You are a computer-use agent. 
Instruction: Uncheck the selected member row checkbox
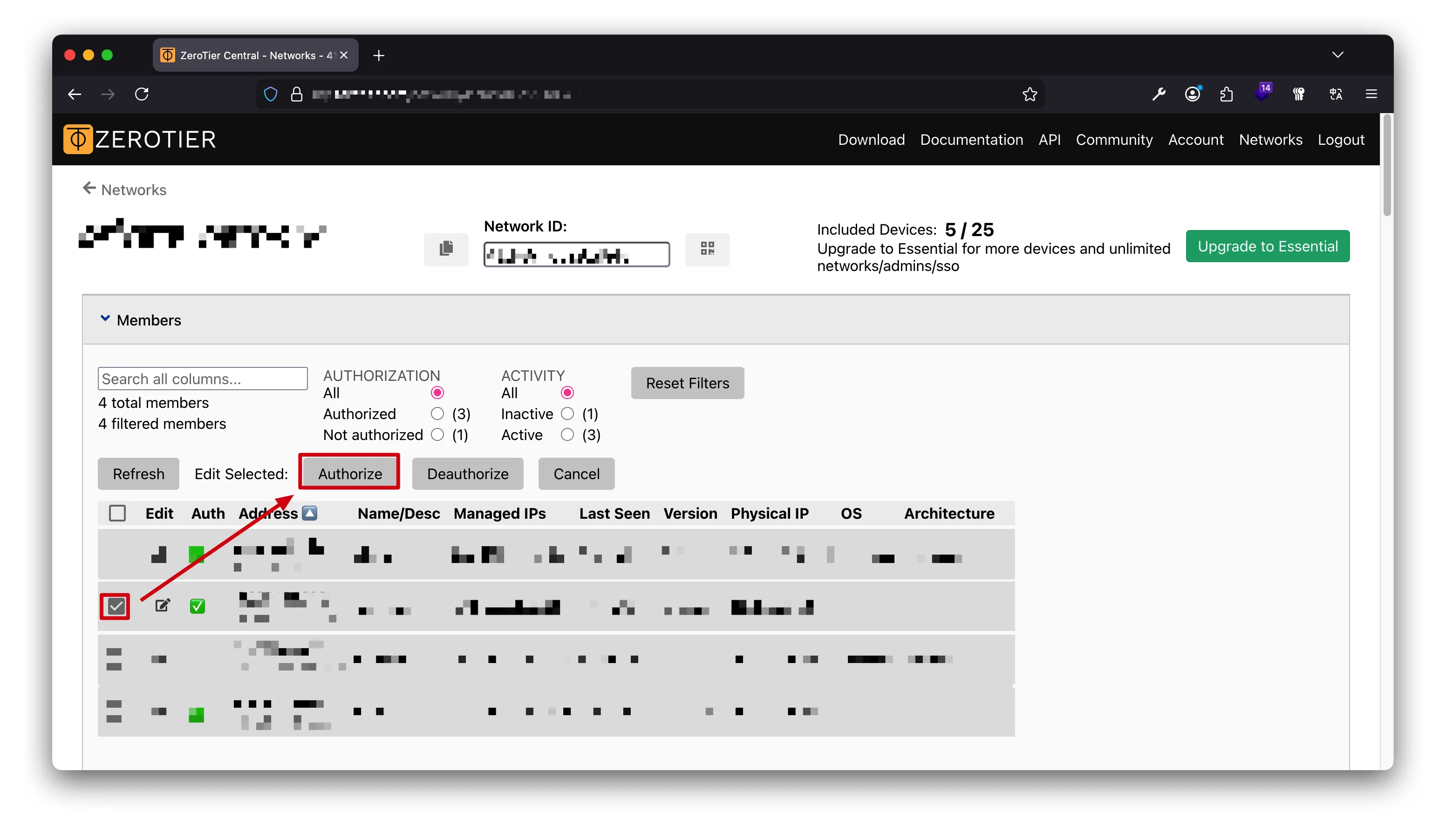click(x=116, y=606)
